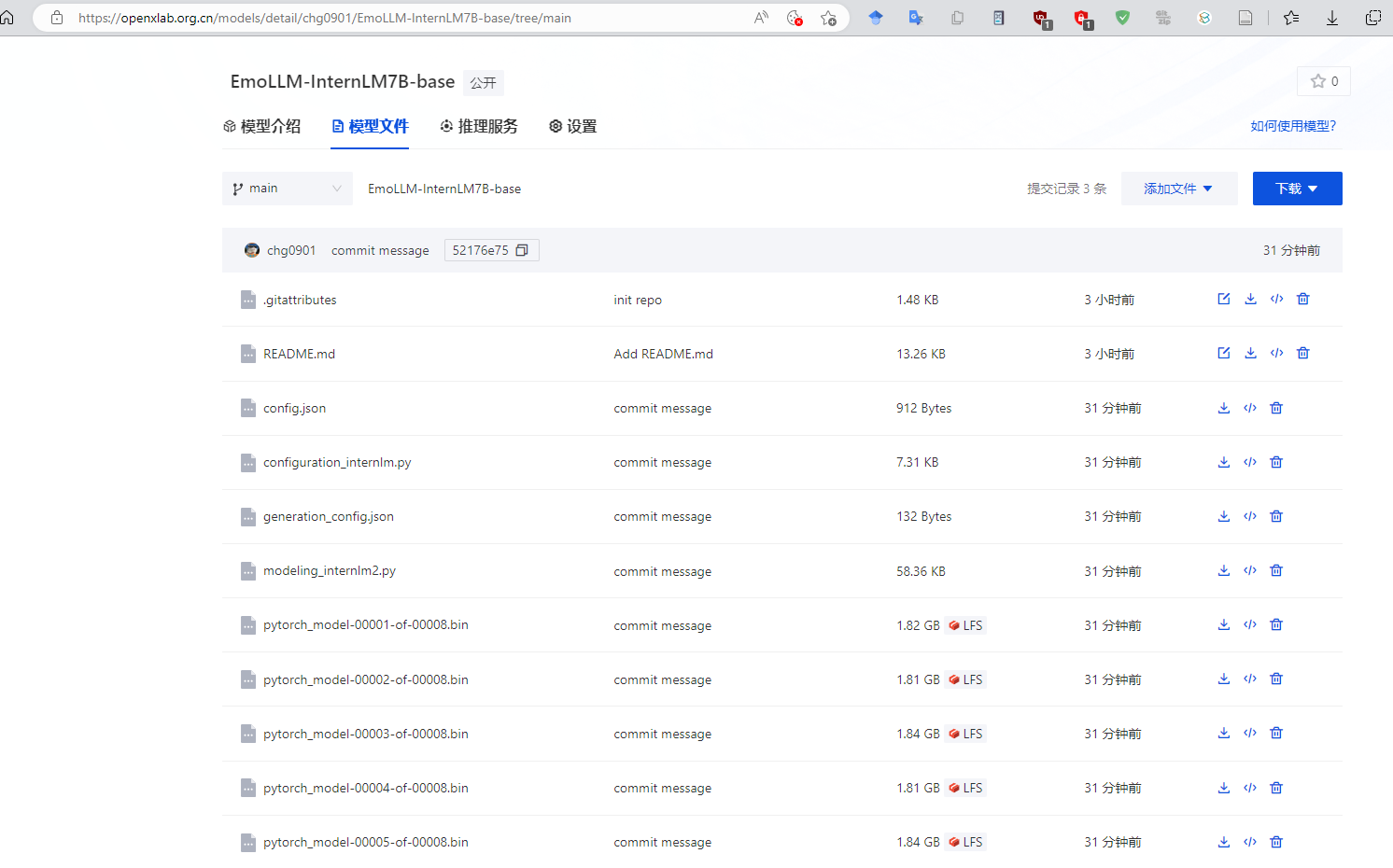Switch to the 模型介绍 tab
This screenshot has height=868, width=1393.
pos(262,126)
